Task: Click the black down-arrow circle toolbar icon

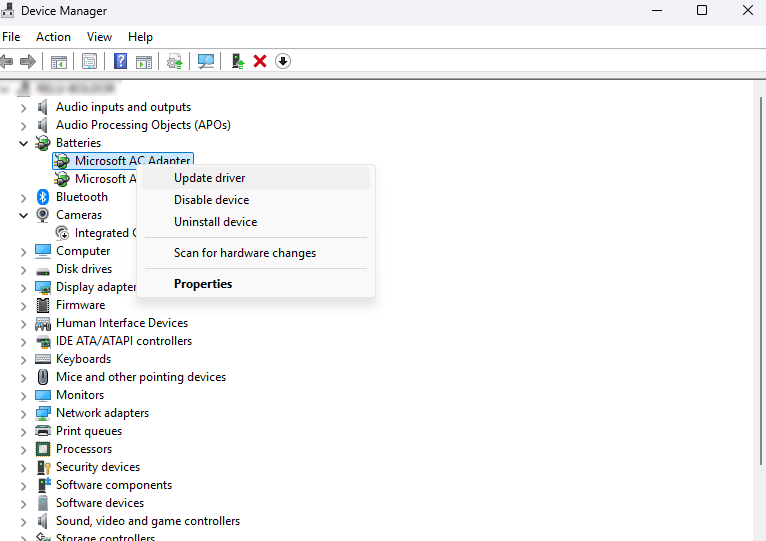Action: 283,61
